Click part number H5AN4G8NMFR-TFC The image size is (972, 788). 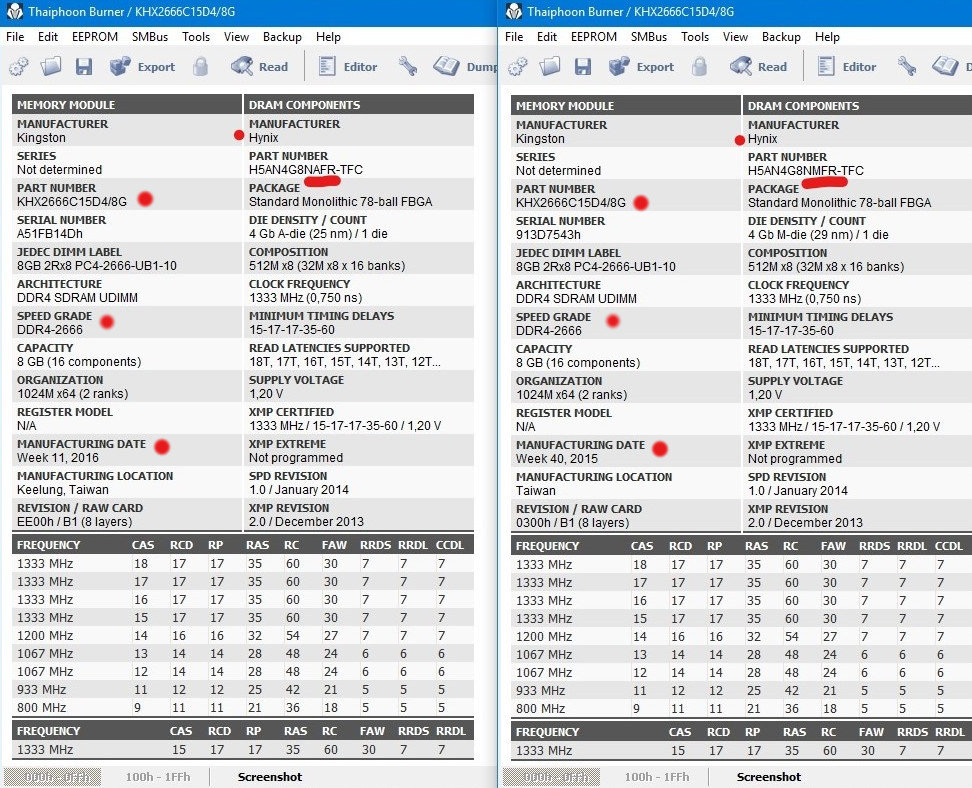pos(805,170)
